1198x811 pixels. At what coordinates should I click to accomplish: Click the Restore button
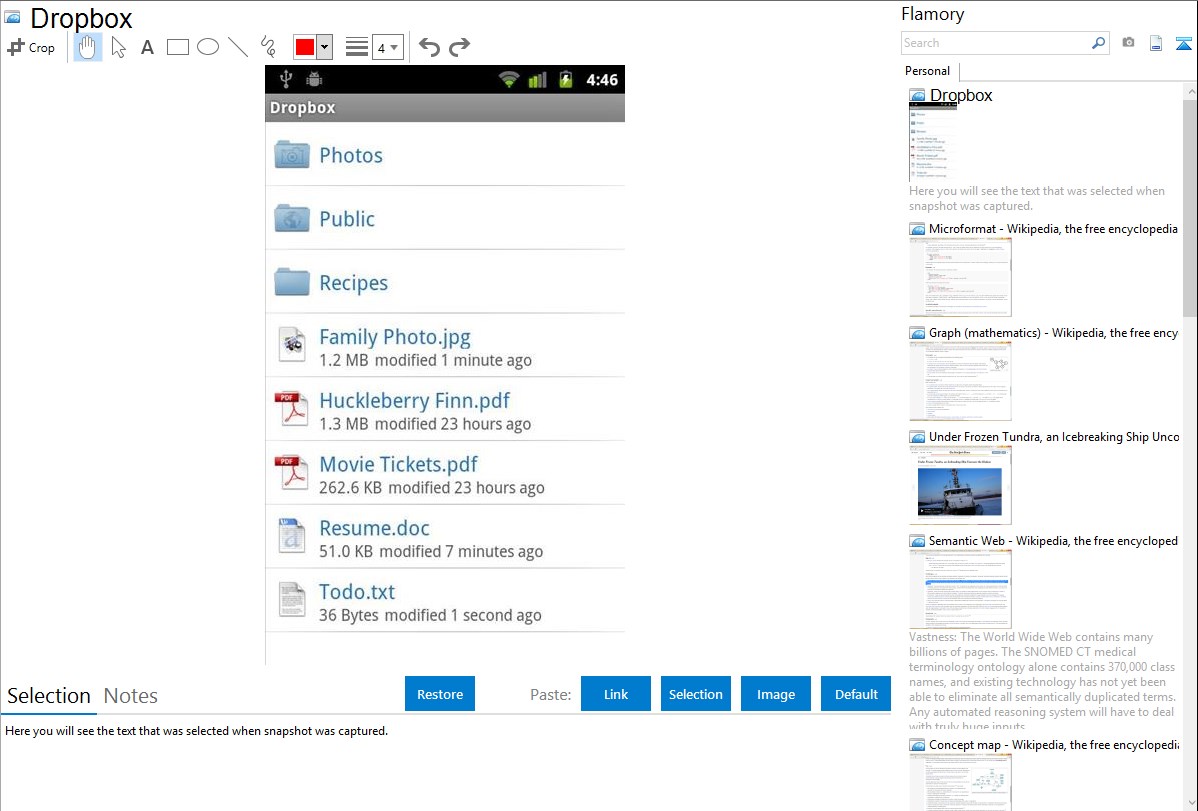(440, 694)
